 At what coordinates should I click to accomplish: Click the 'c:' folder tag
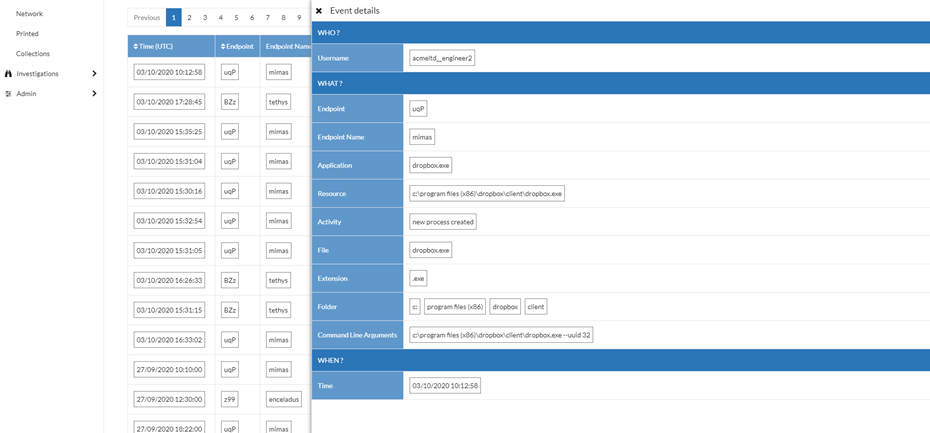pyautogui.click(x=415, y=307)
